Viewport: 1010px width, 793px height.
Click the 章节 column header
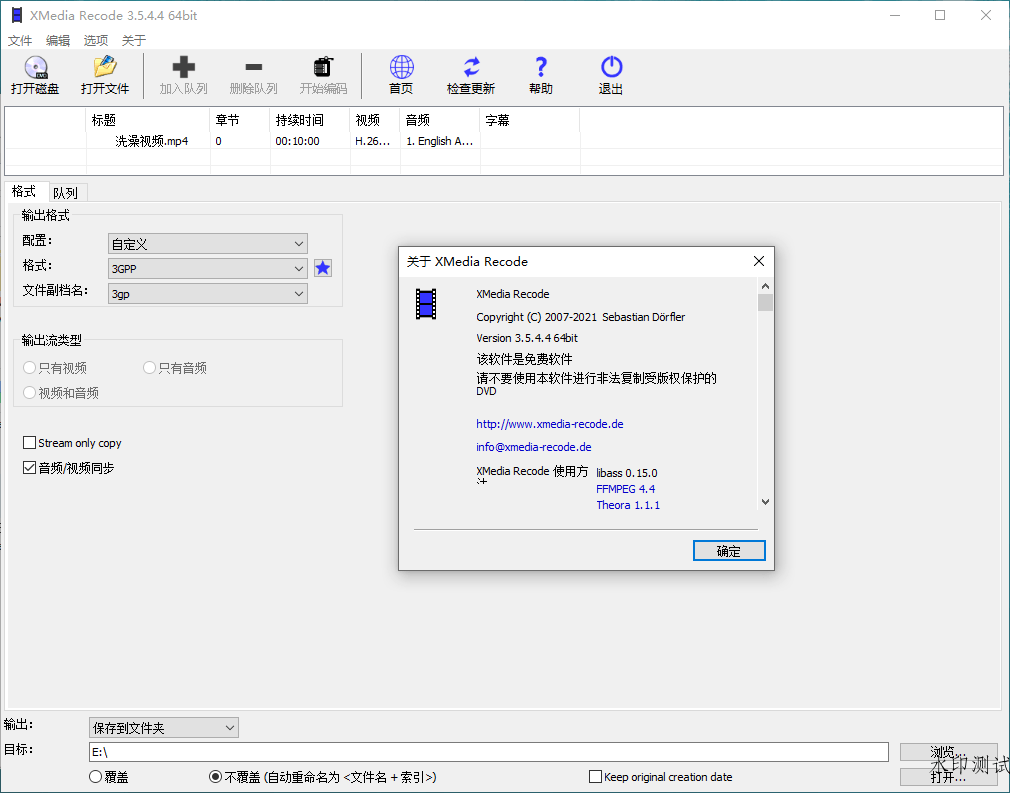pos(240,120)
